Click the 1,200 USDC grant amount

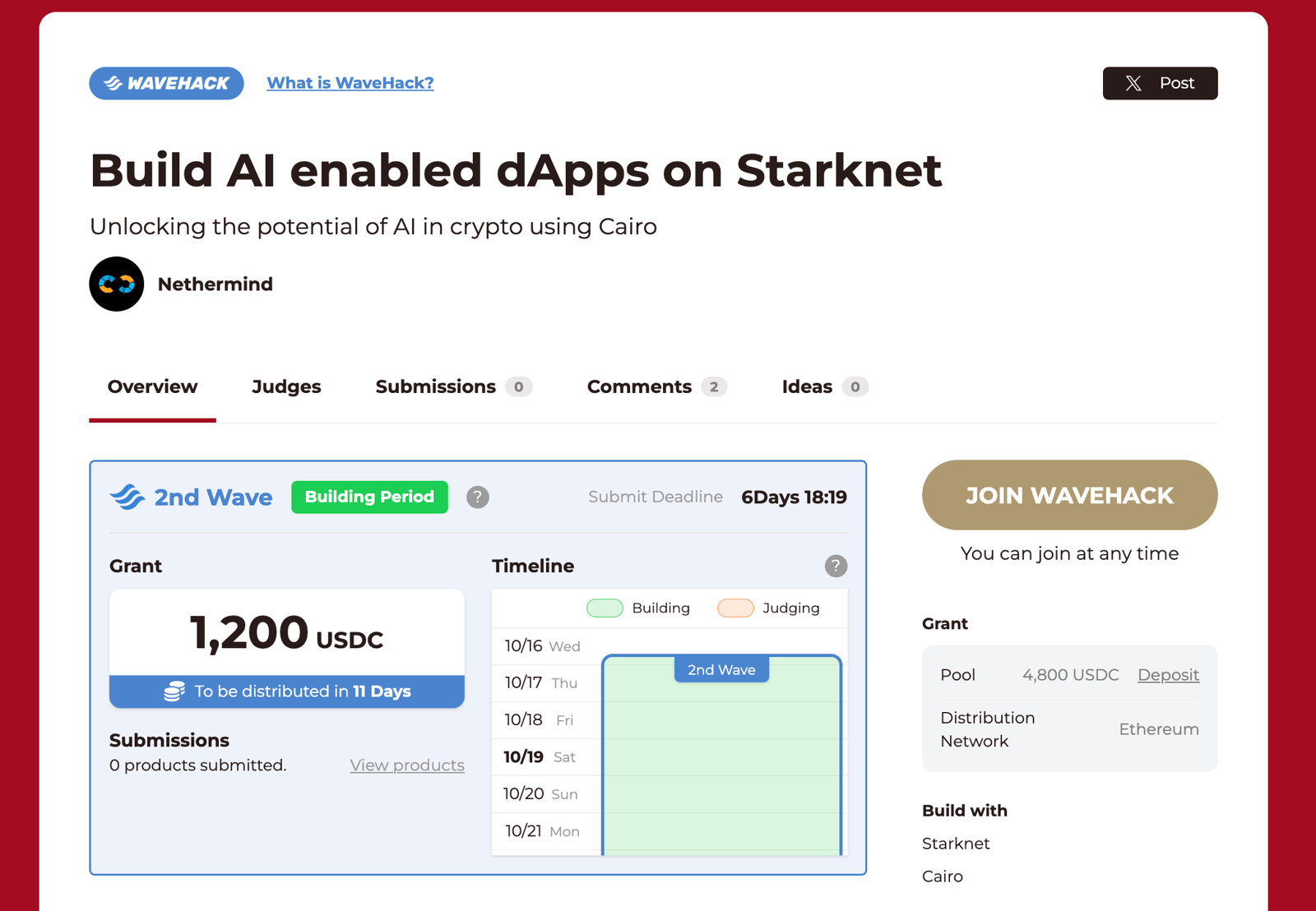click(x=287, y=633)
